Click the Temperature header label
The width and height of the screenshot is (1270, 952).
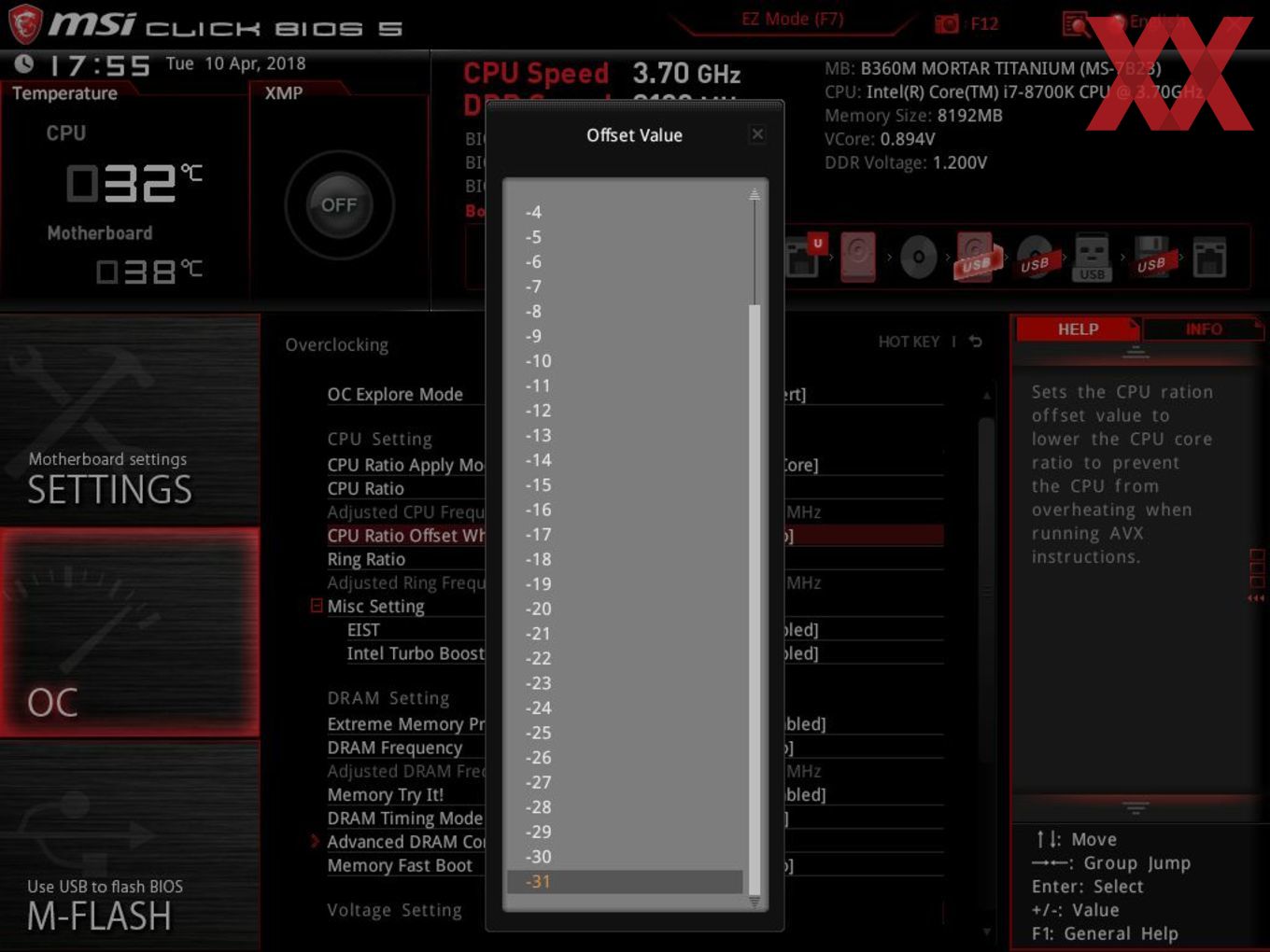tap(64, 93)
